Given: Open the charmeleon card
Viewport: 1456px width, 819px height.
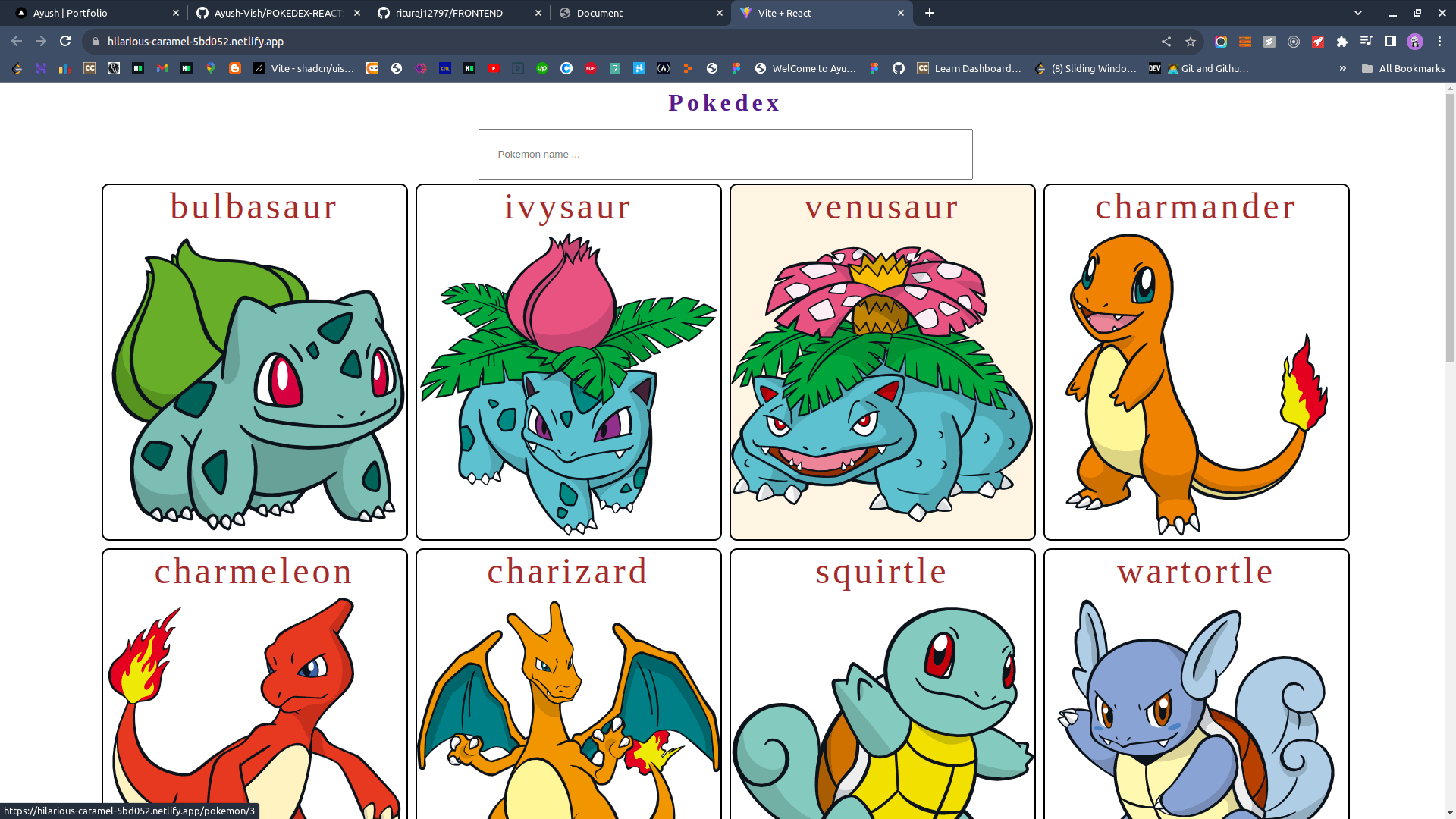Looking at the screenshot, I should pyautogui.click(x=255, y=684).
